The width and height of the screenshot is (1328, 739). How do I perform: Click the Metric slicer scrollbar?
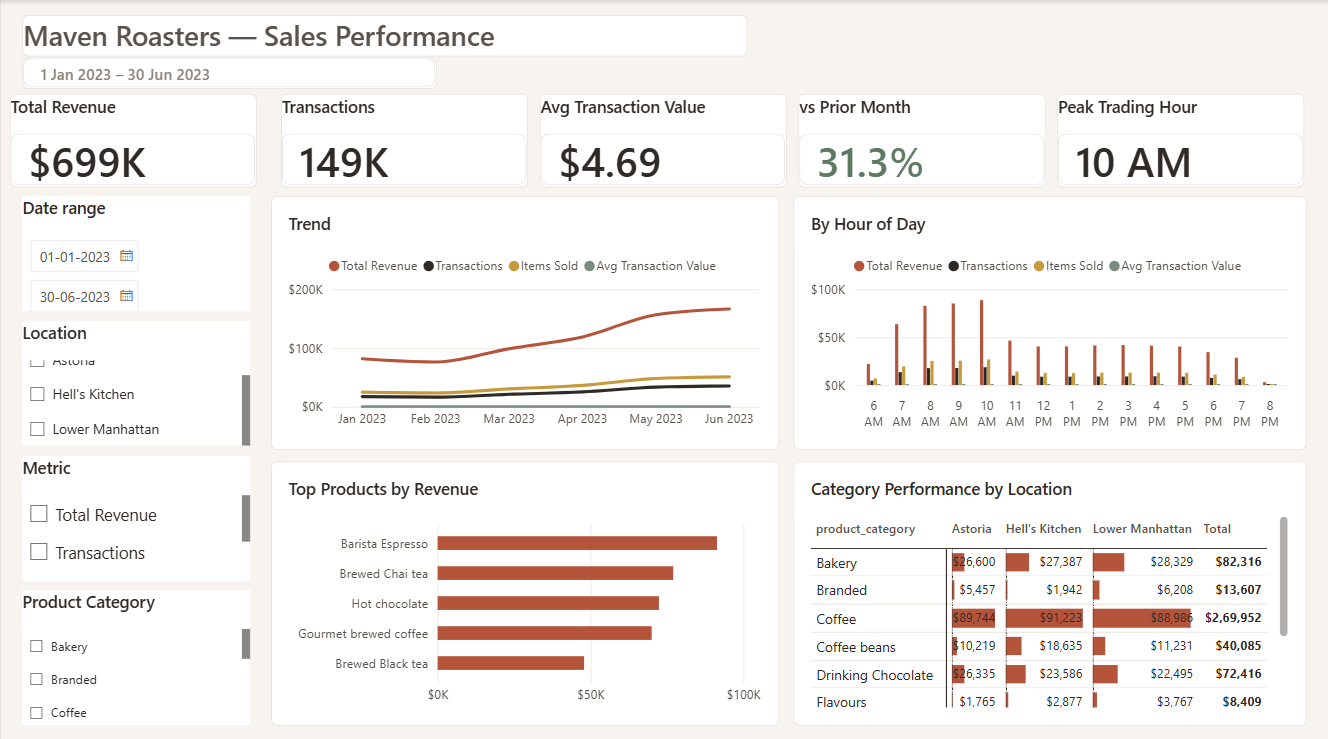(x=246, y=518)
